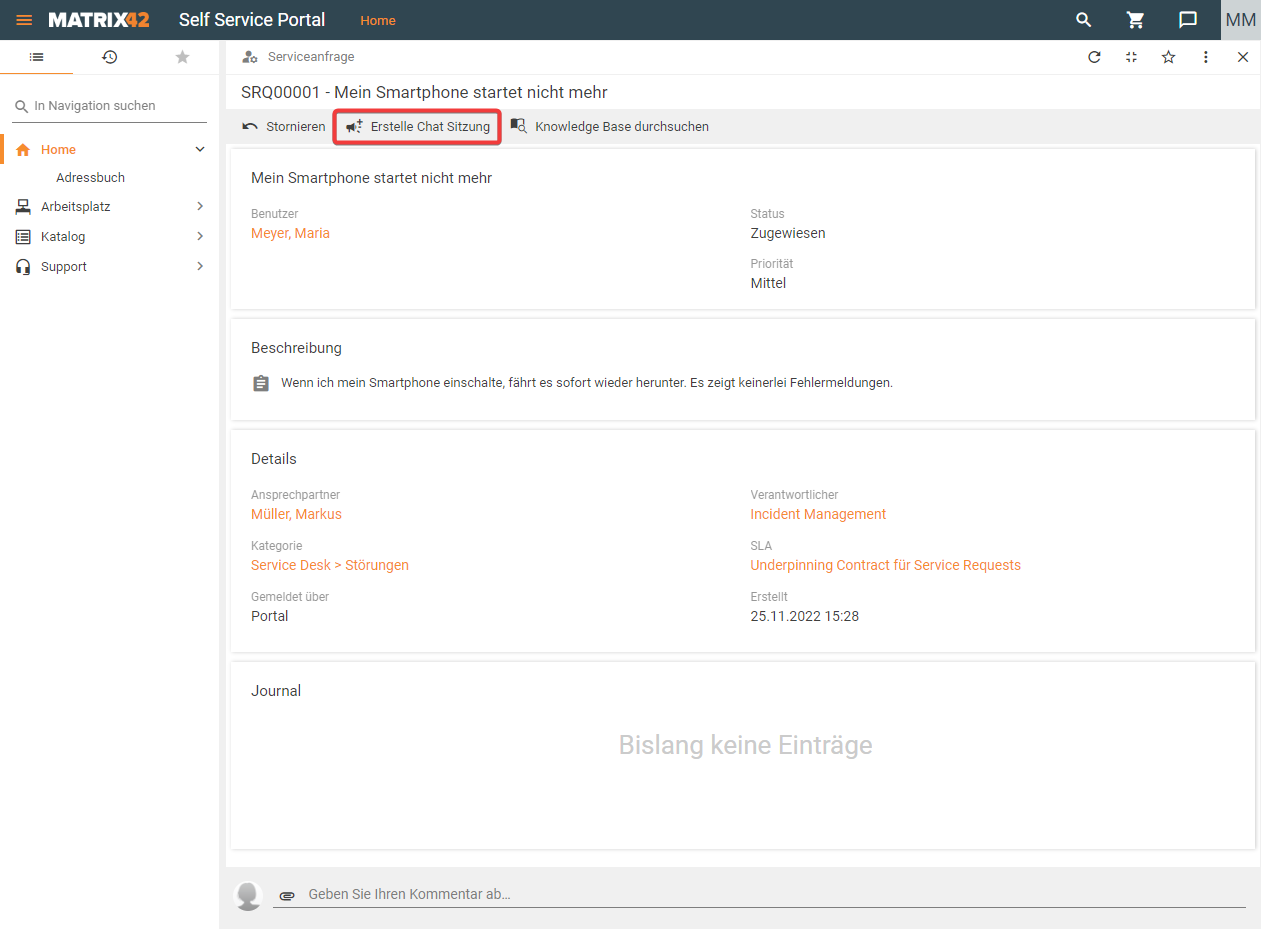This screenshot has height=929, width=1261.
Task: Click the refresh icon
Action: tap(1094, 57)
